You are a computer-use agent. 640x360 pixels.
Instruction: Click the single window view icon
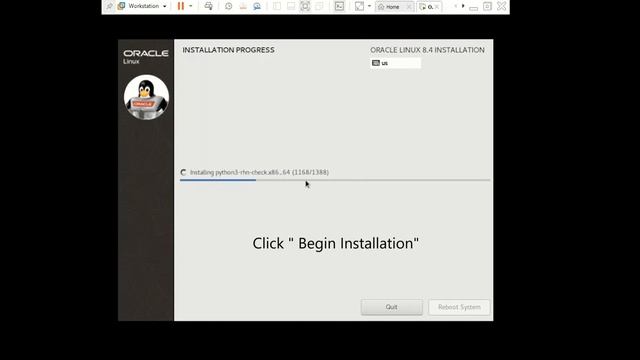[x=291, y=6]
